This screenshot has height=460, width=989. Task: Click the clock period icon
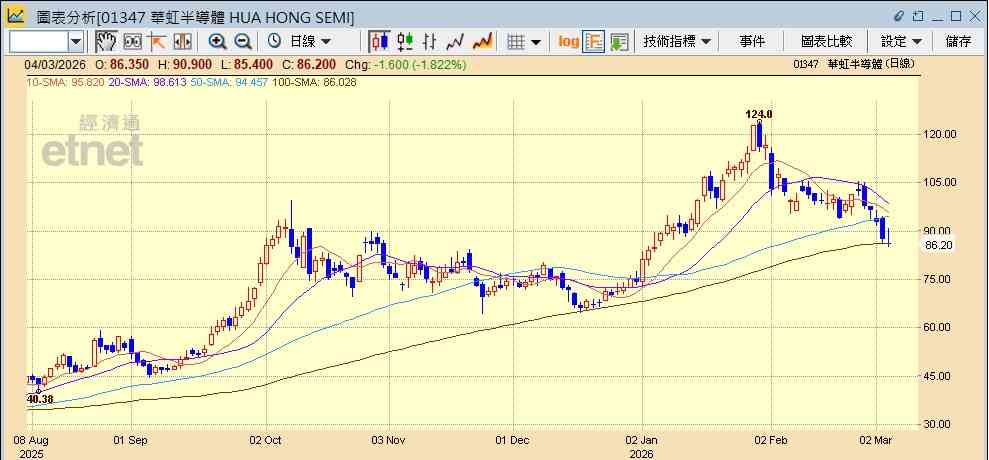(274, 42)
